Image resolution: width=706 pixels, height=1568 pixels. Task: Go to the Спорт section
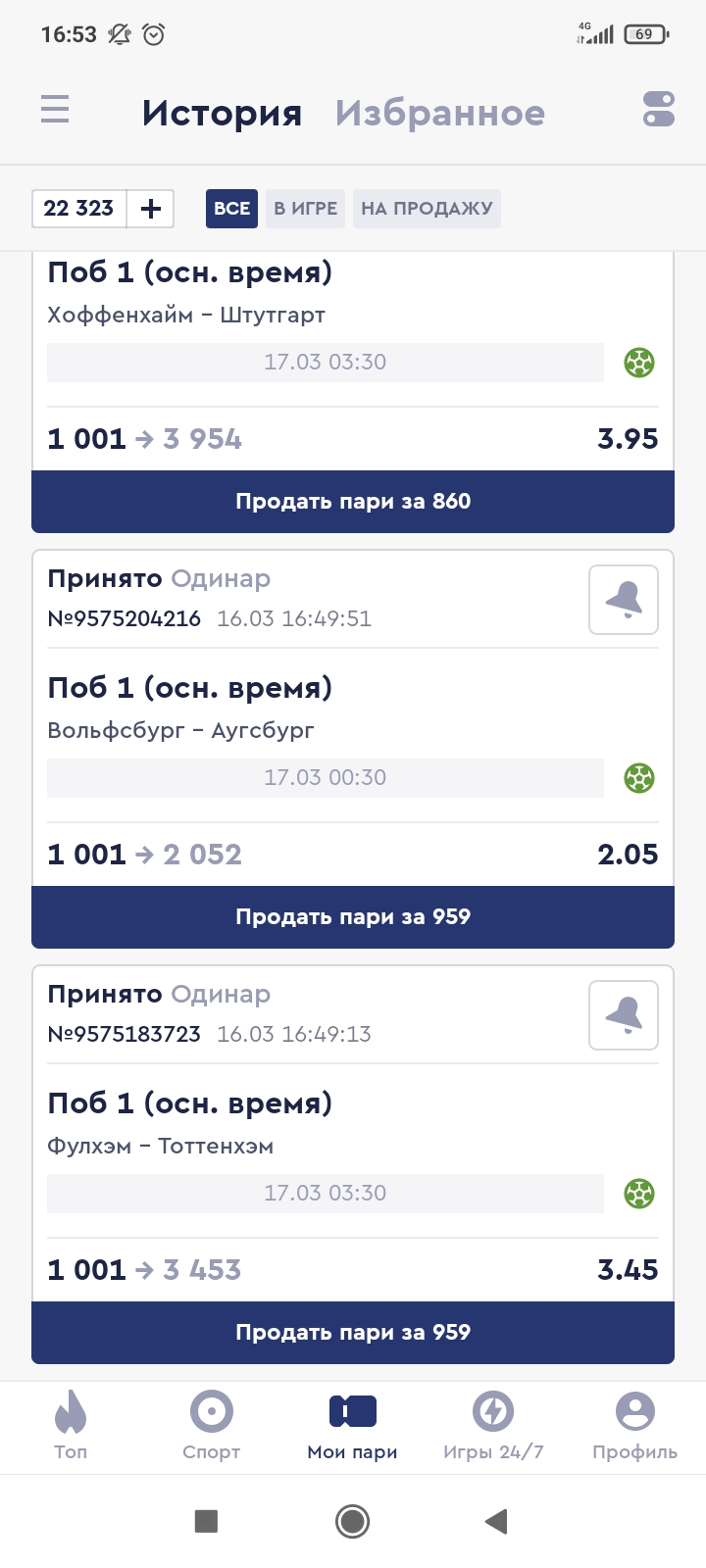[212, 1426]
